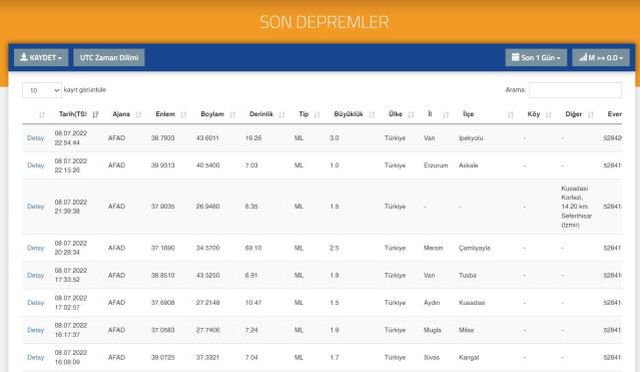Click the longitude 27.2148 cell
Viewport: 640px width, 372px height.
pyautogui.click(x=208, y=303)
